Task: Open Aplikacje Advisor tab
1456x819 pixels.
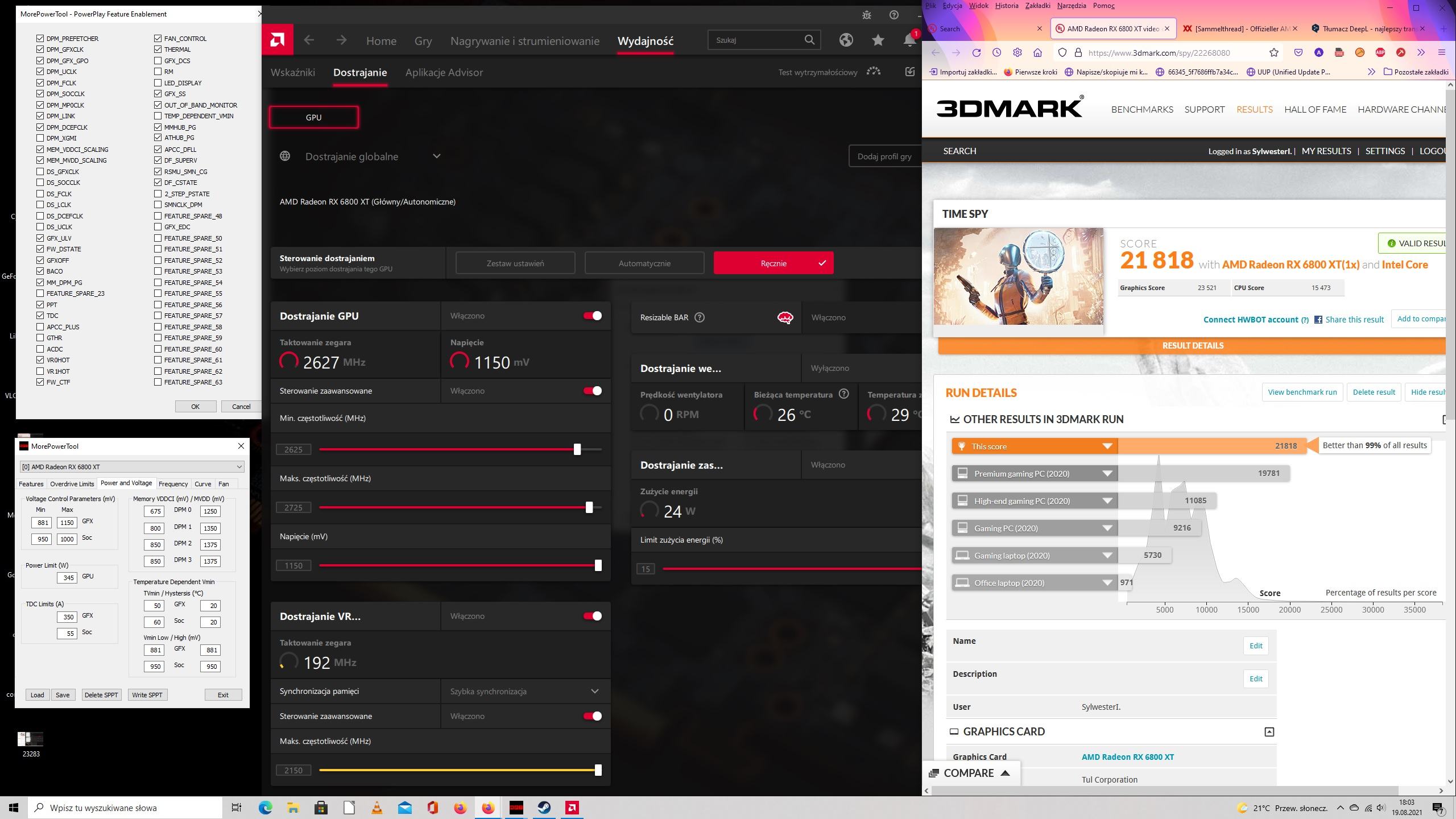Action: click(444, 72)
